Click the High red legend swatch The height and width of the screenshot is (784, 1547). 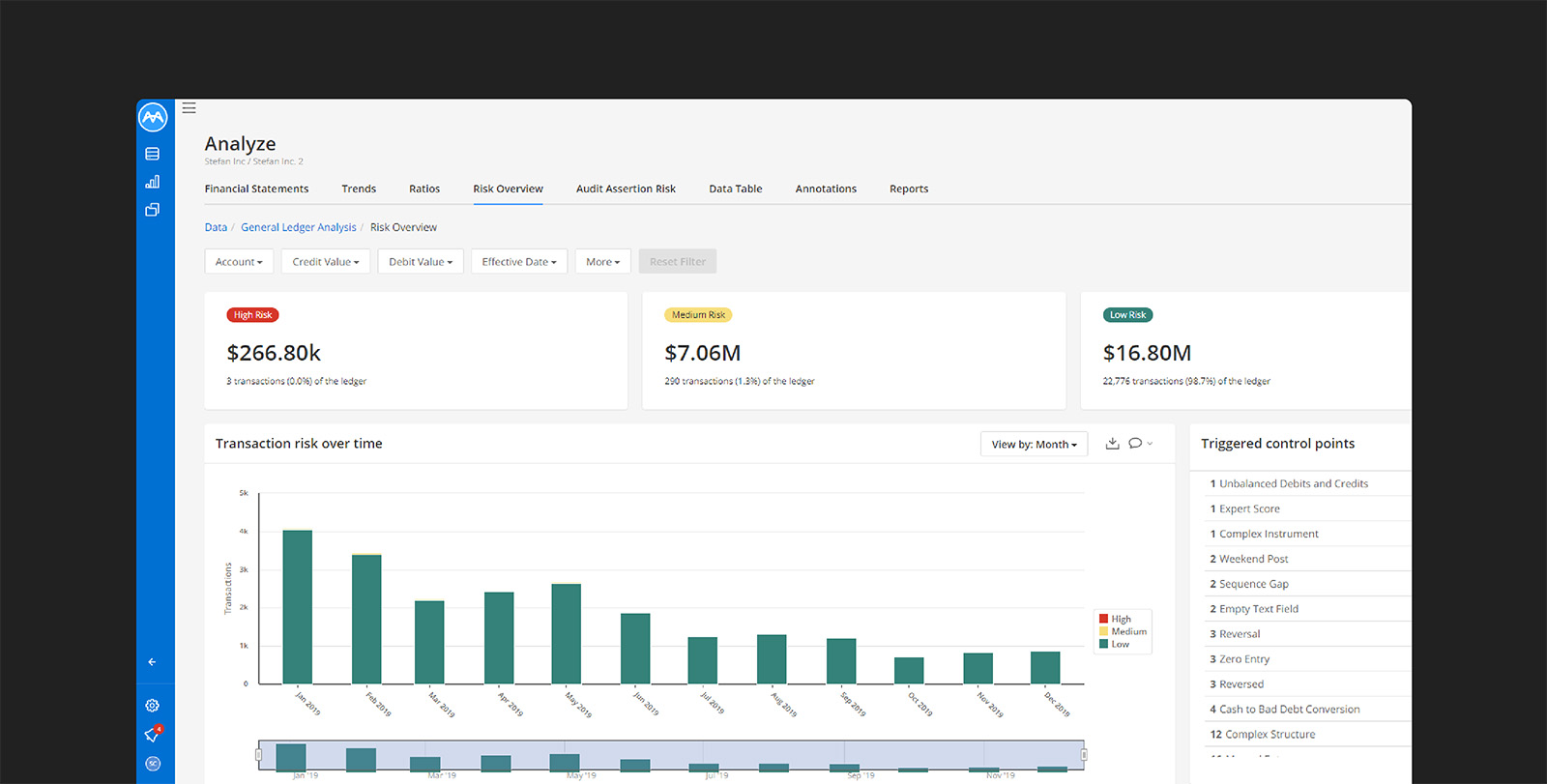[x=1104, y=619]
